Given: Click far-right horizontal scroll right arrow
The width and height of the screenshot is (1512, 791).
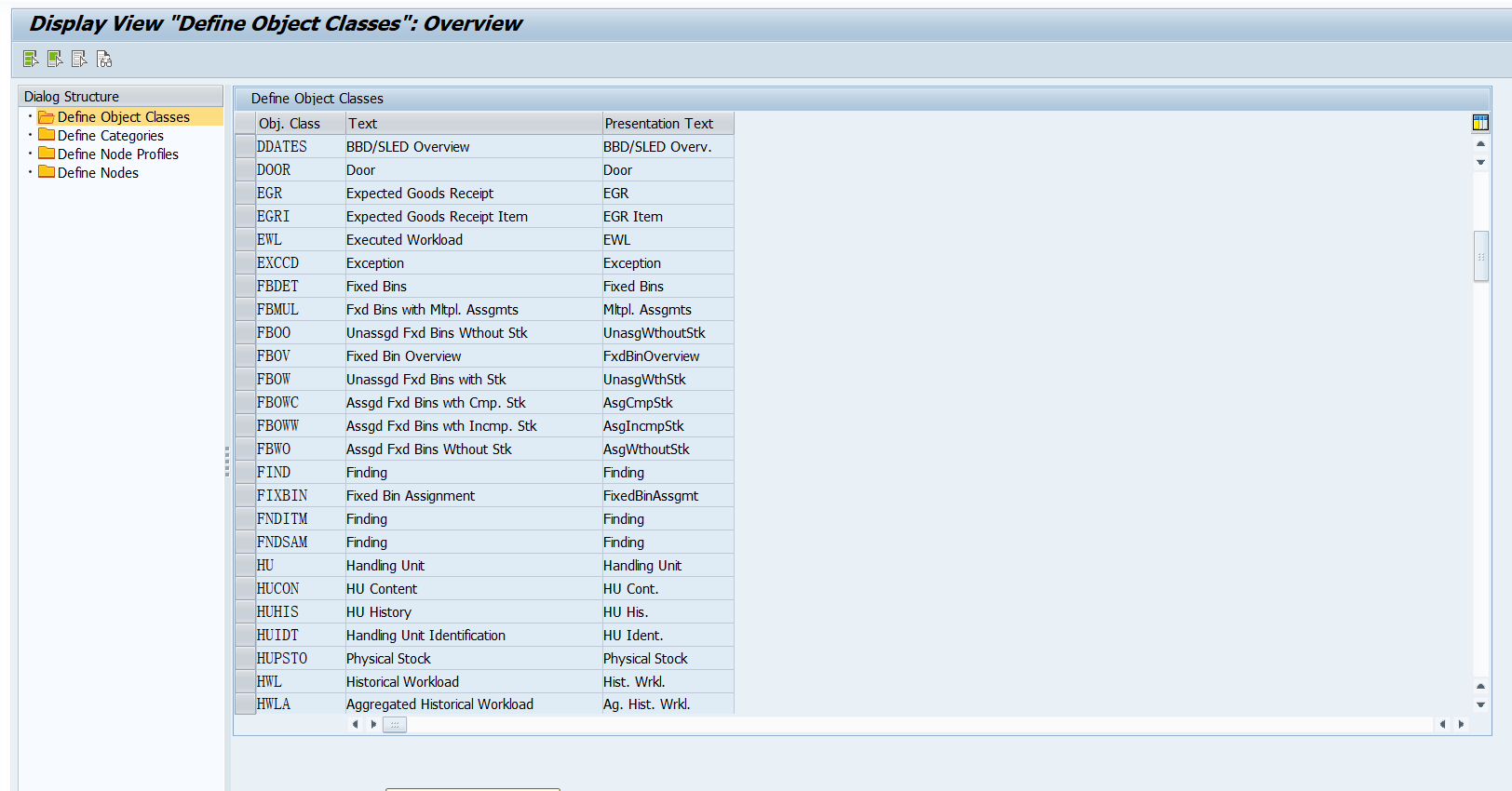Looking at the screenshot, I should coord(1461,724).
